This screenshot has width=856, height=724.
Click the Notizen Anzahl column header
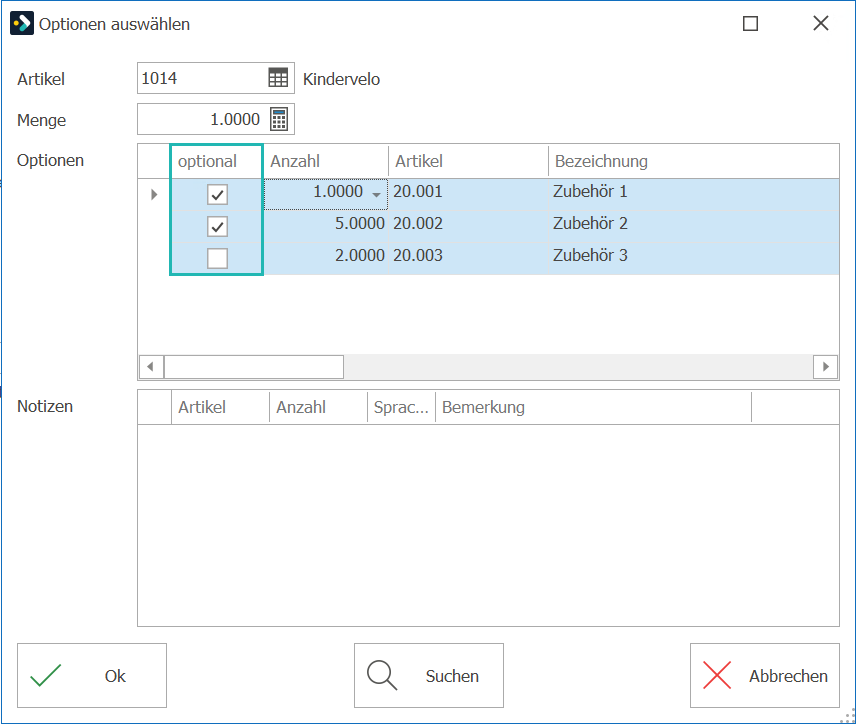pos(319,407)
